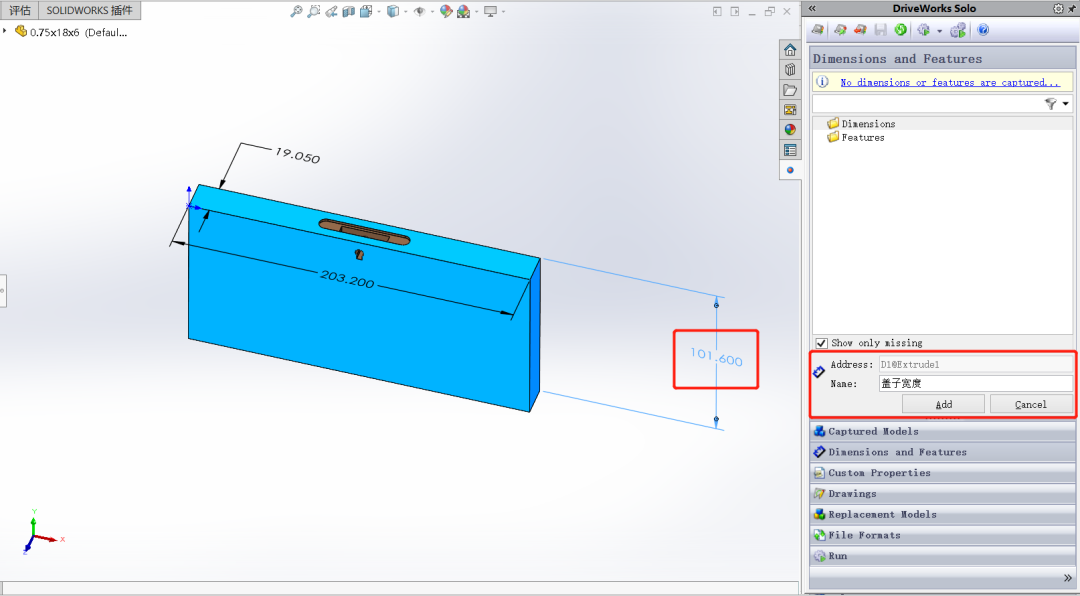Open the dropdown beside the gear Run icon

(x=939, y=31)
